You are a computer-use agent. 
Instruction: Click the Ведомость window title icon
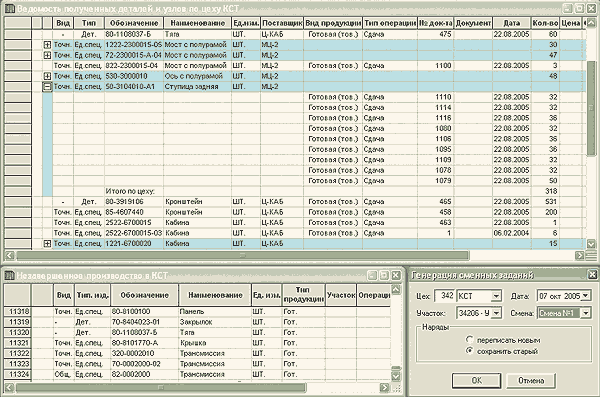[10, 8]
